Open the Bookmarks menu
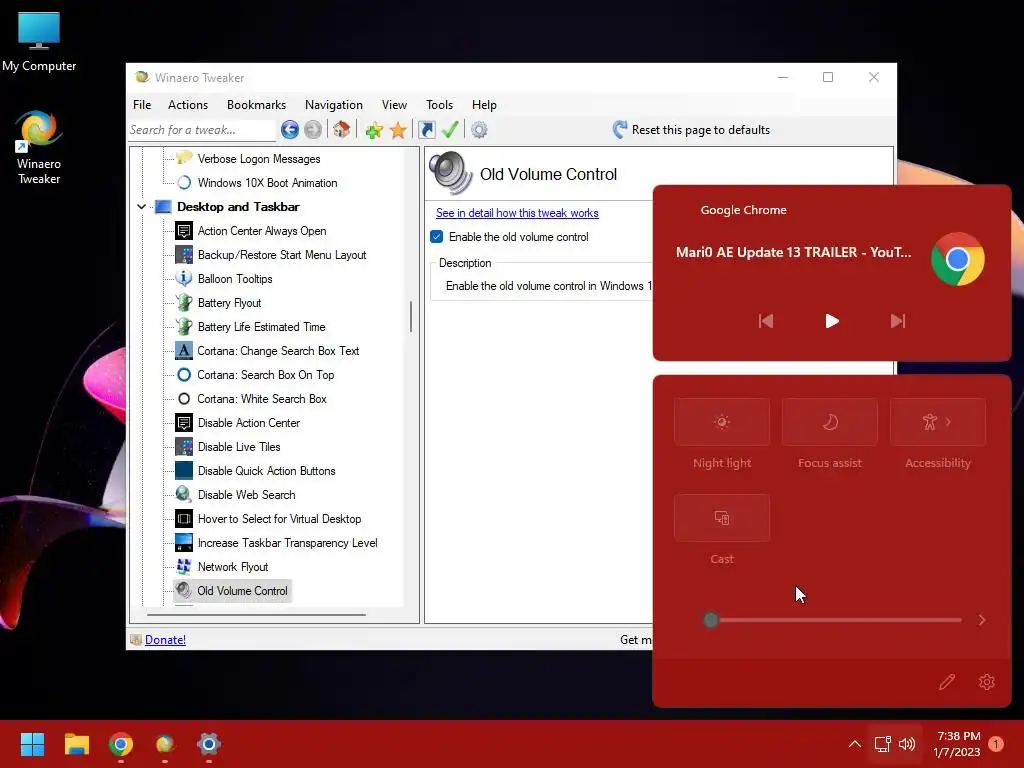Viewport: 1024px width, 768px height. tap(257, 104)
